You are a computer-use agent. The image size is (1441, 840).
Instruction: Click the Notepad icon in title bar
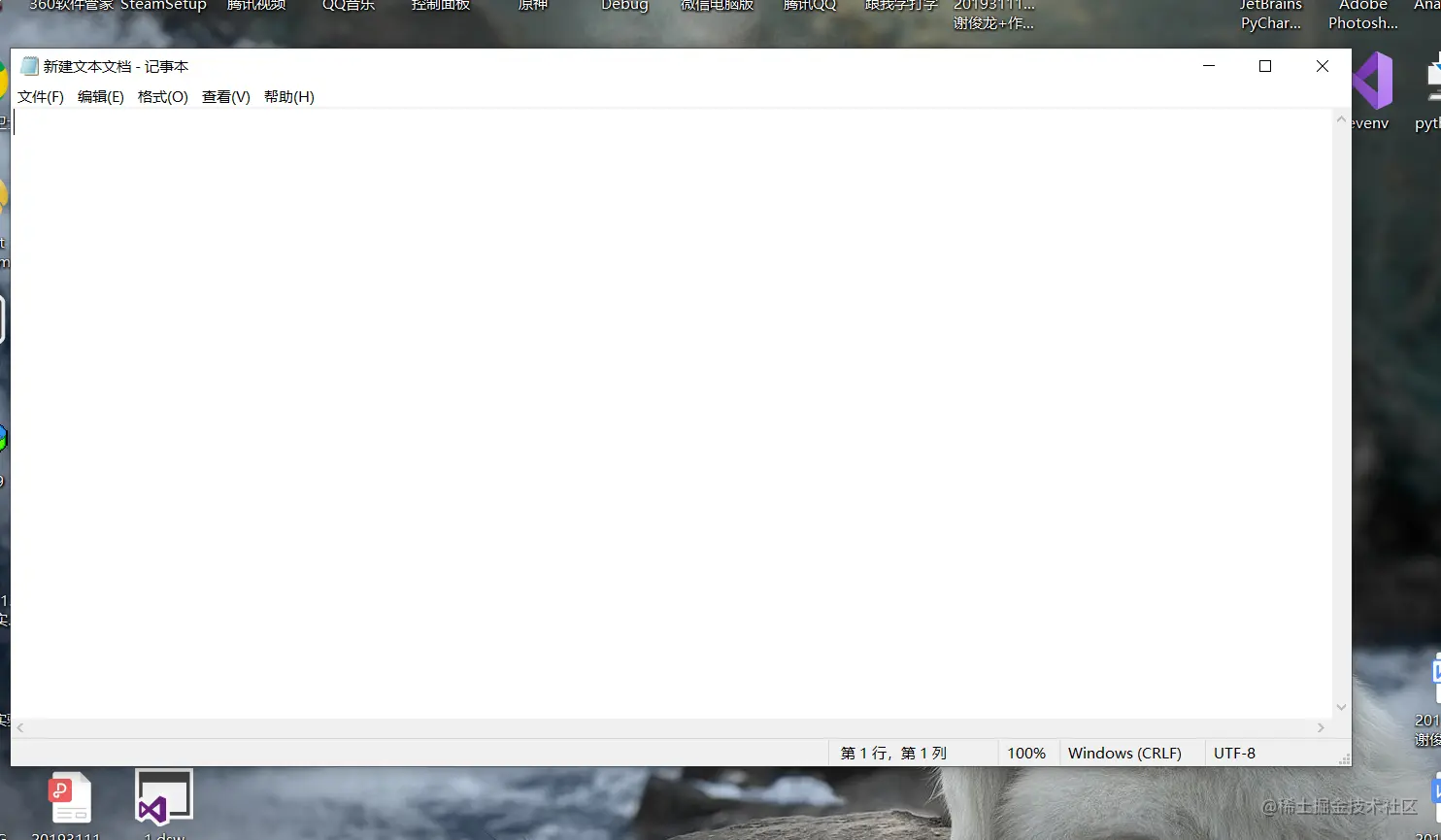tap(29, 66)
